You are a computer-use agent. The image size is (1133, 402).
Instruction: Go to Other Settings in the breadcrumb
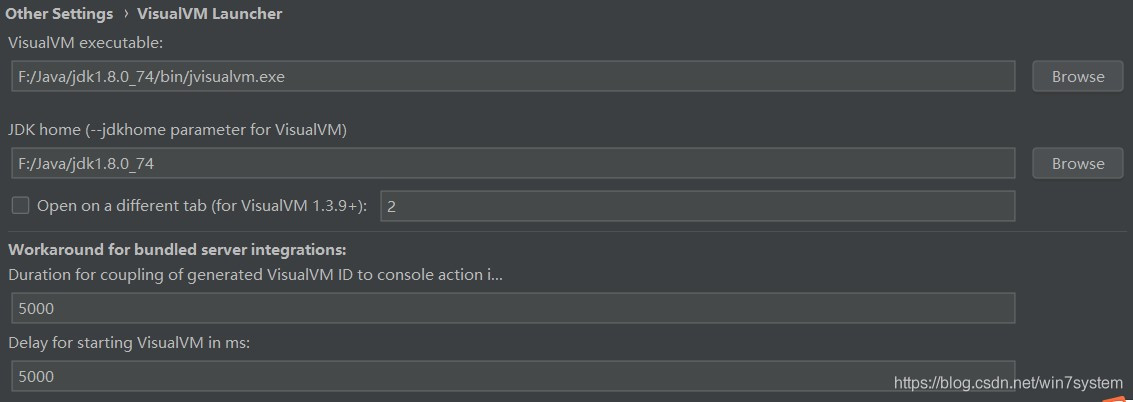tap(57, 14)
